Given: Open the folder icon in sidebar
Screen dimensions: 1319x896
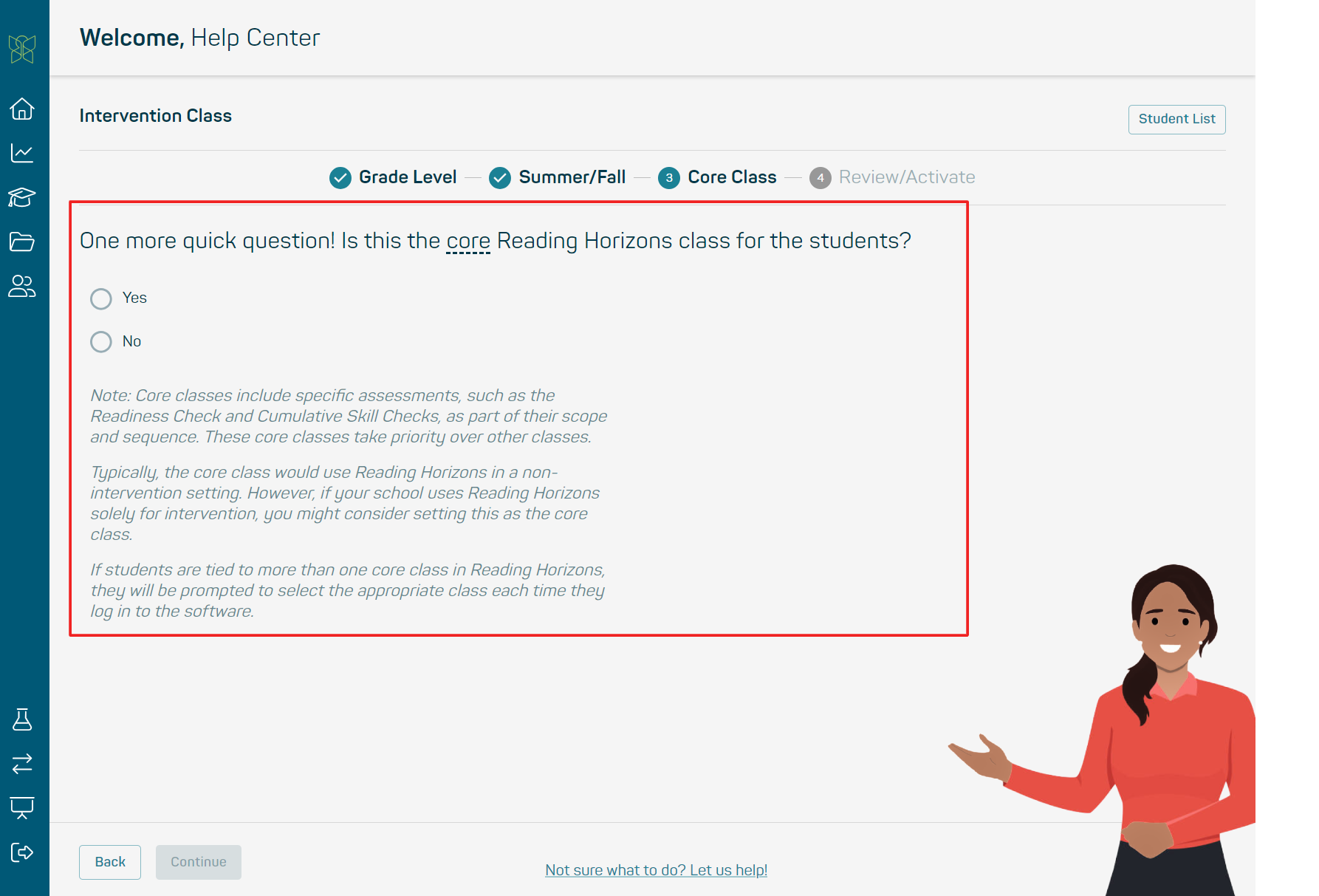Looking at the screenshot, I should pyautogui.click(x=22, y=242).
